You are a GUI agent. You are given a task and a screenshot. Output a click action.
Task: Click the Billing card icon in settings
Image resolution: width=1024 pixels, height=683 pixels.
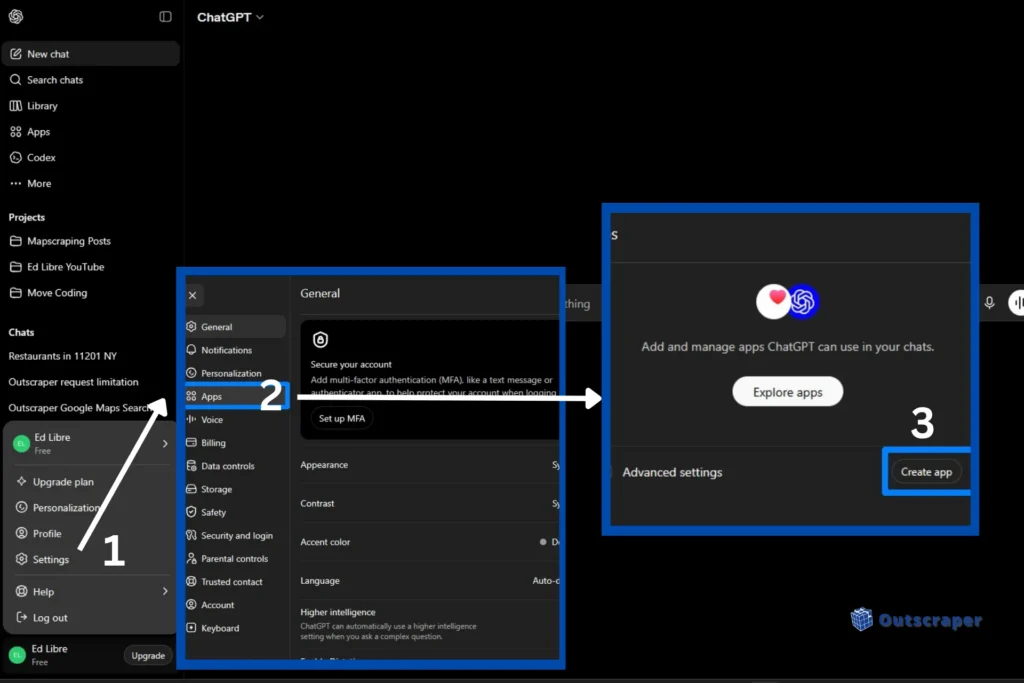191,442
